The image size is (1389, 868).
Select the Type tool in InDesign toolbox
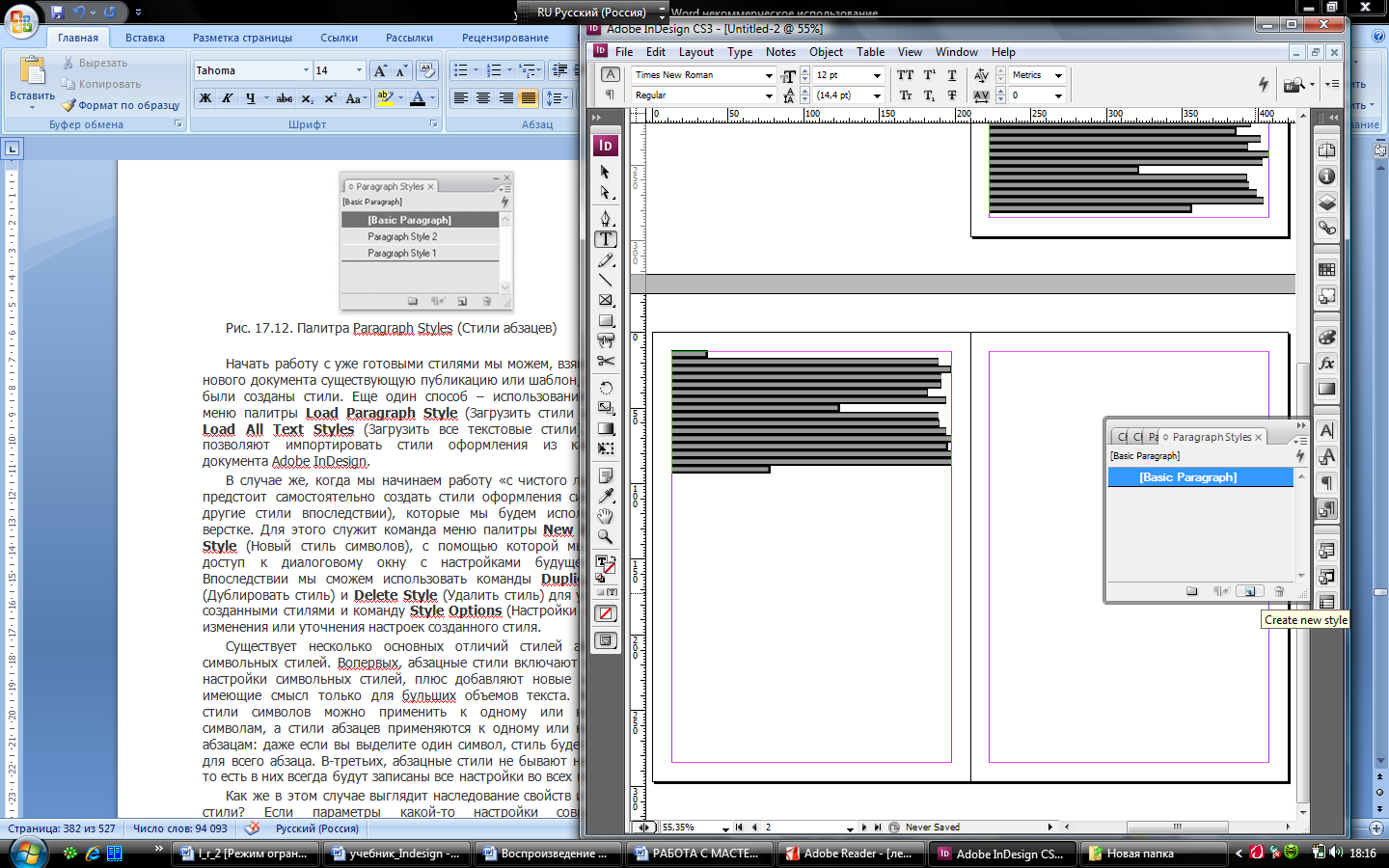pos(605,239)
